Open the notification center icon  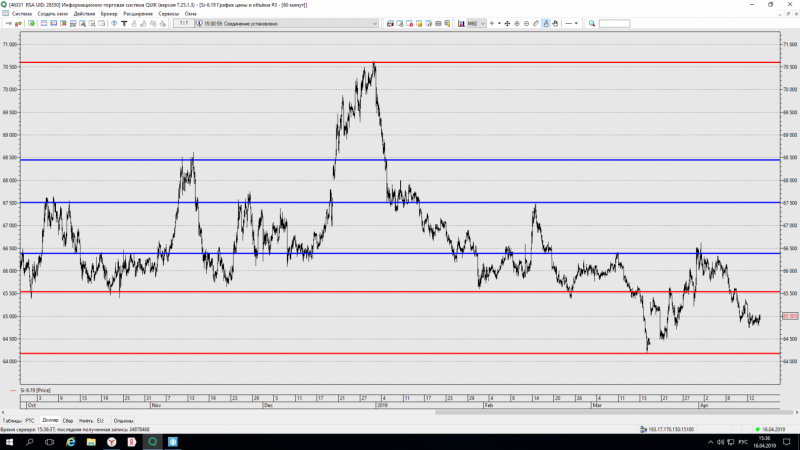pos(787,442)
